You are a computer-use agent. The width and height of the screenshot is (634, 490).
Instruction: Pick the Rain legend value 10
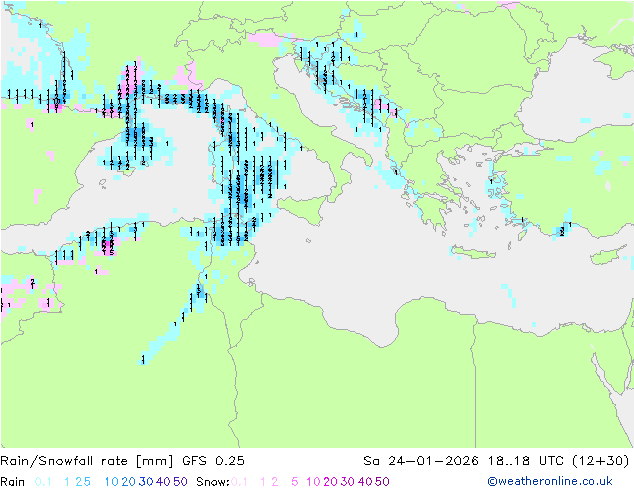coord(112,482)
